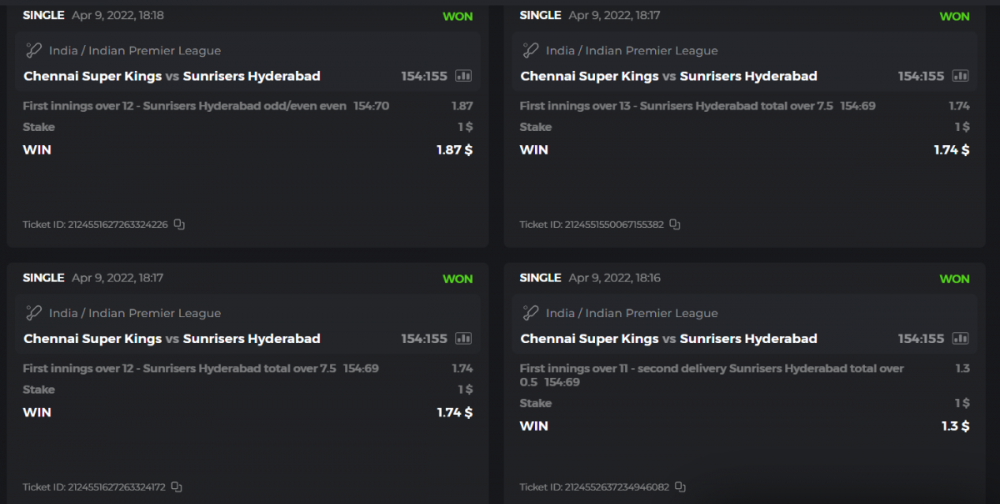
Task: Open statistics icon on 18:16 ticket
Action: click(x=960, y=339)
